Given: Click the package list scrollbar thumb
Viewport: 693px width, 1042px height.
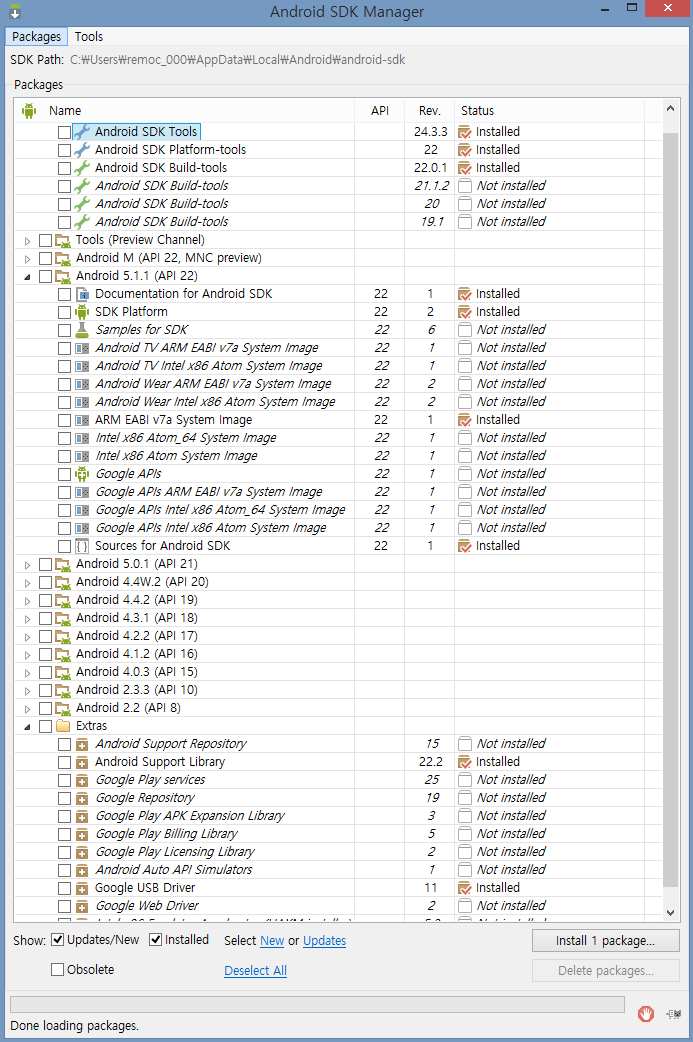Looking at the screenshot, I should pos(670,509).
